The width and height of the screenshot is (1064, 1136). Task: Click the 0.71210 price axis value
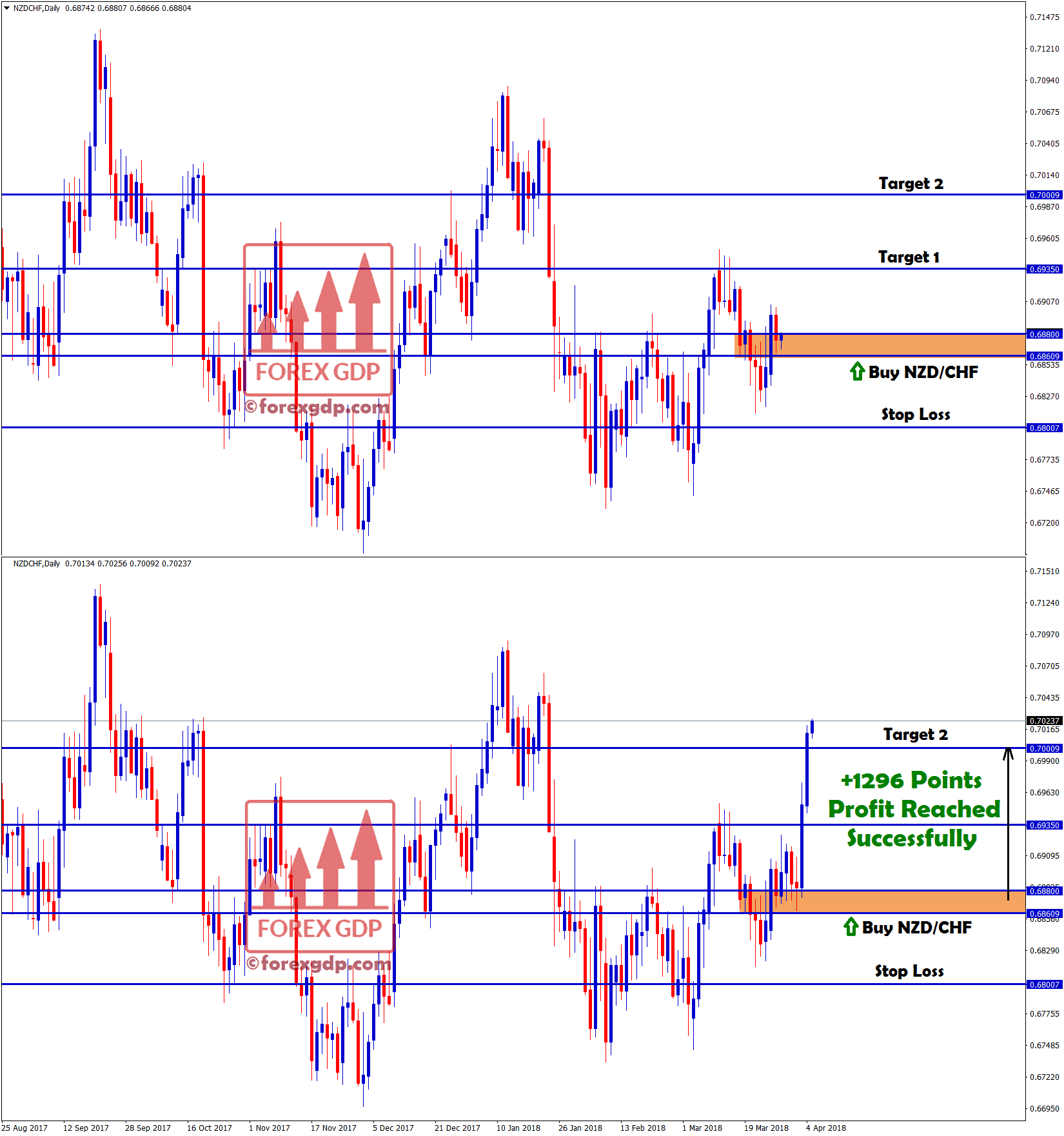1045,49
